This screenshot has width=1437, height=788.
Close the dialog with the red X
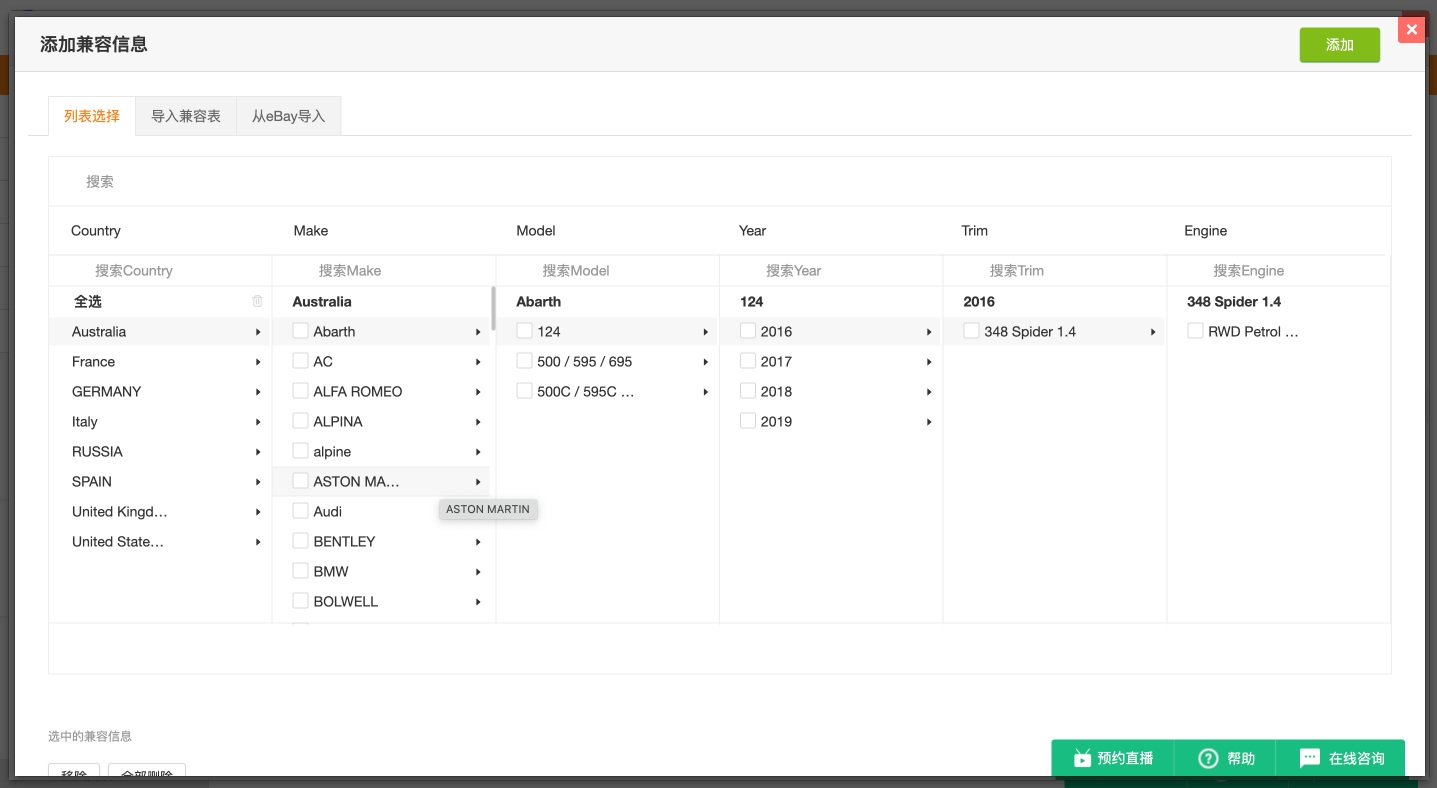coord(1411,30)
